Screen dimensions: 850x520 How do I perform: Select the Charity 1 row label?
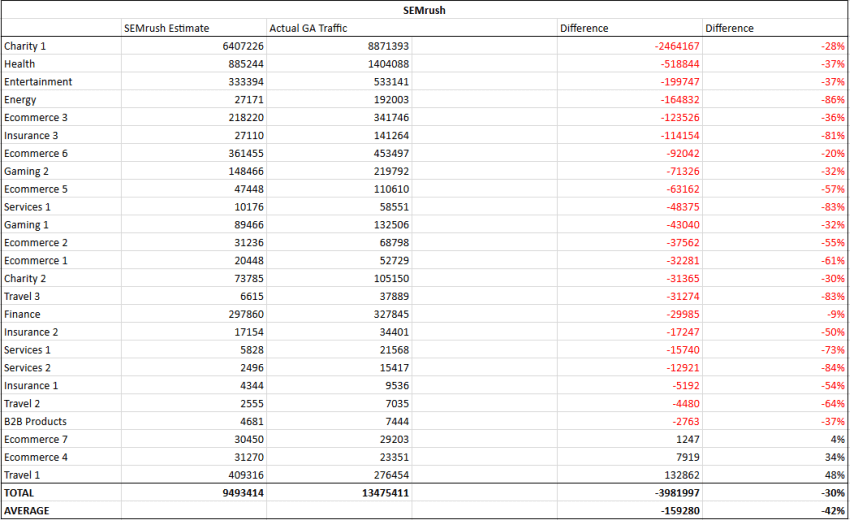click(61, 46)
